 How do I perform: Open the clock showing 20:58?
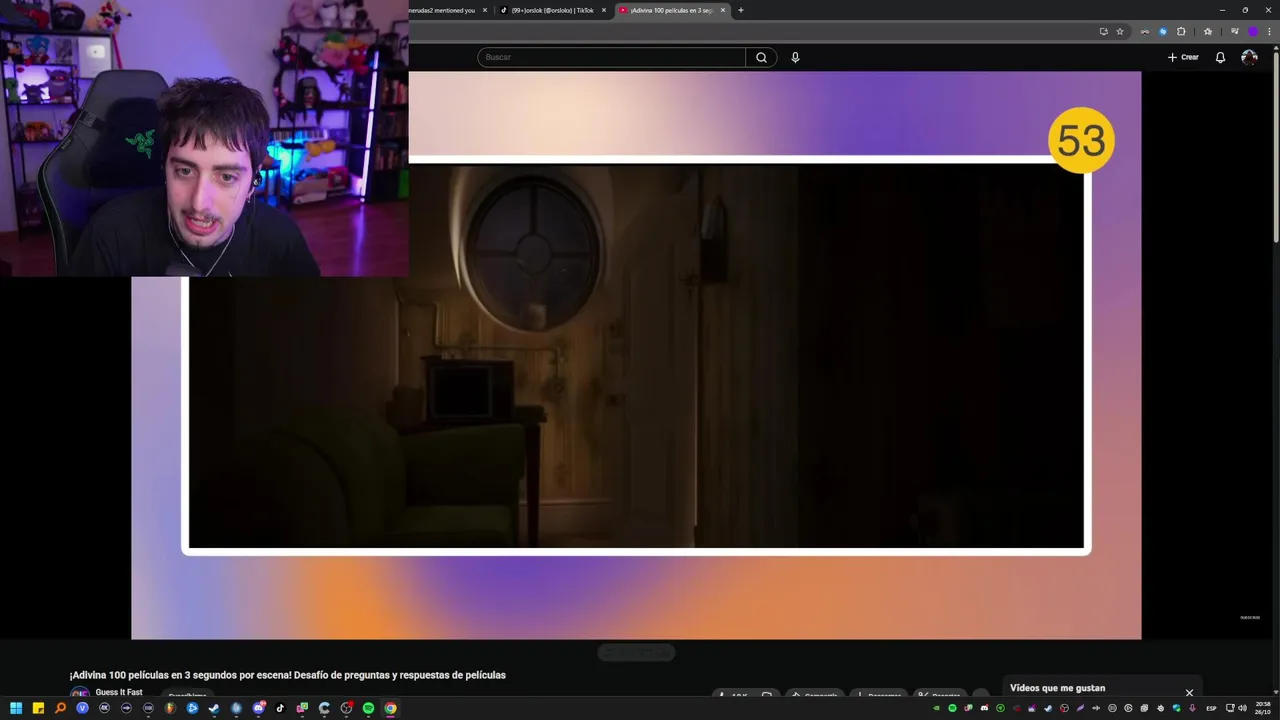coord(1263,708)
